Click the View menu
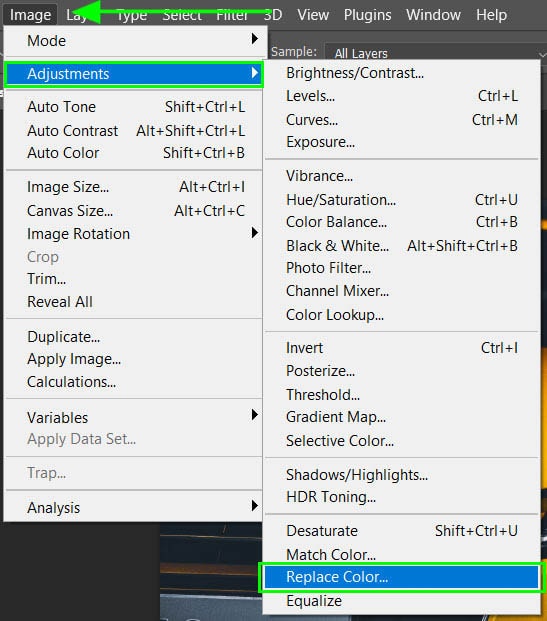The image size is (547, 621). pos(313,15)
